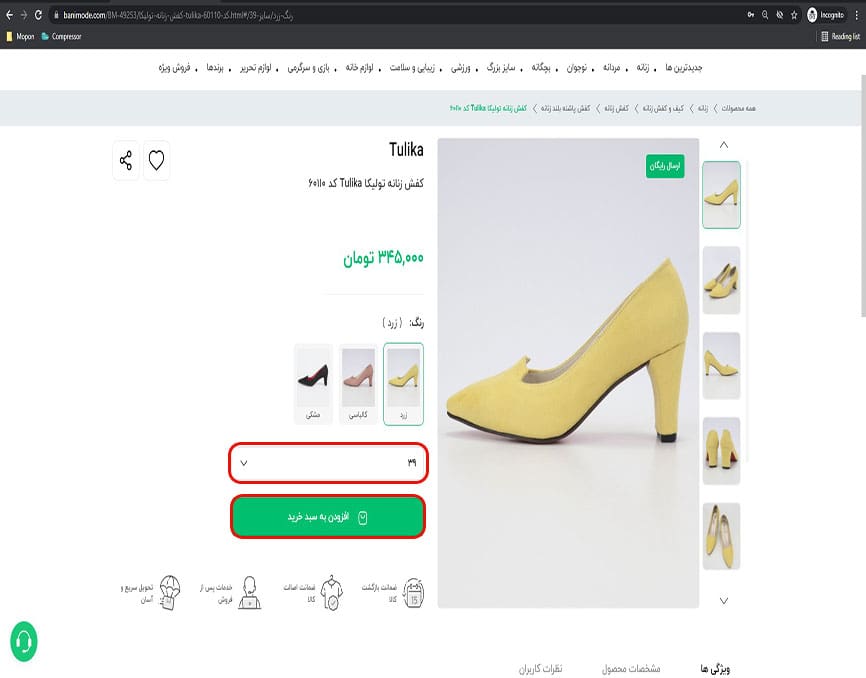The width and height of the screenshot is (866, 678).
Task: Click the authenticity guarantee shirt icon
Action: 332,594
